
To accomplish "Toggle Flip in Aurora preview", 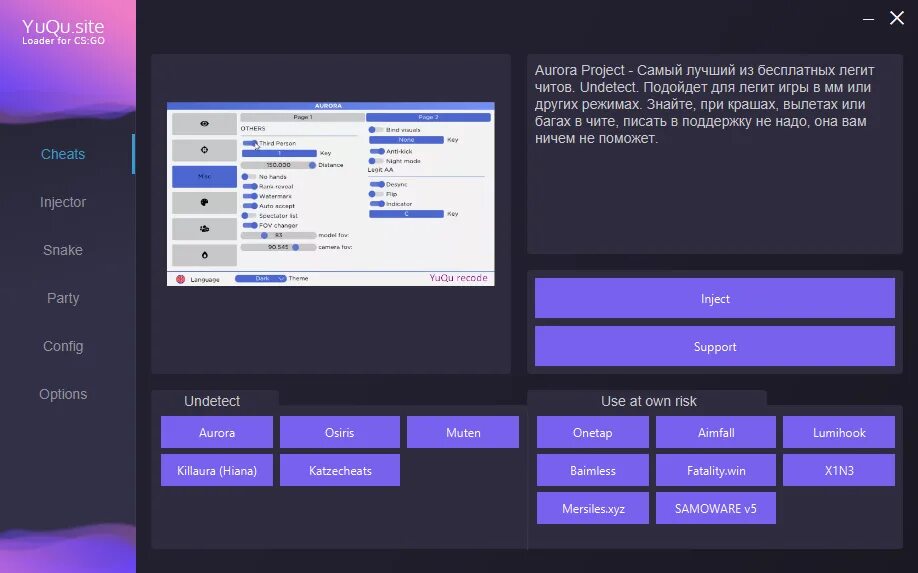I will tap(376, 194).
